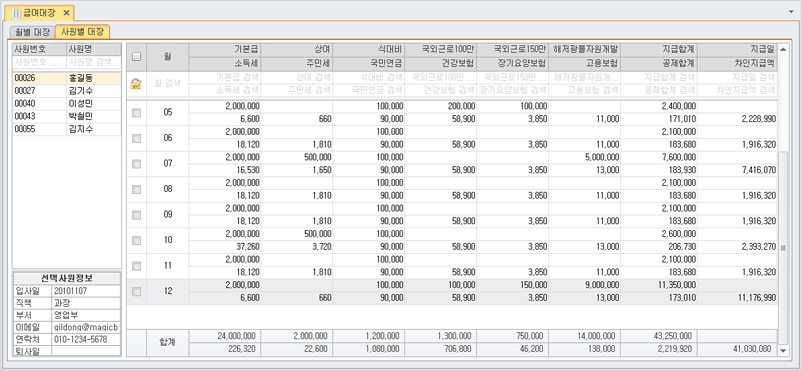Select employee 00040 이성민
The image size is (802, 371).
click(x=67, y=104)
